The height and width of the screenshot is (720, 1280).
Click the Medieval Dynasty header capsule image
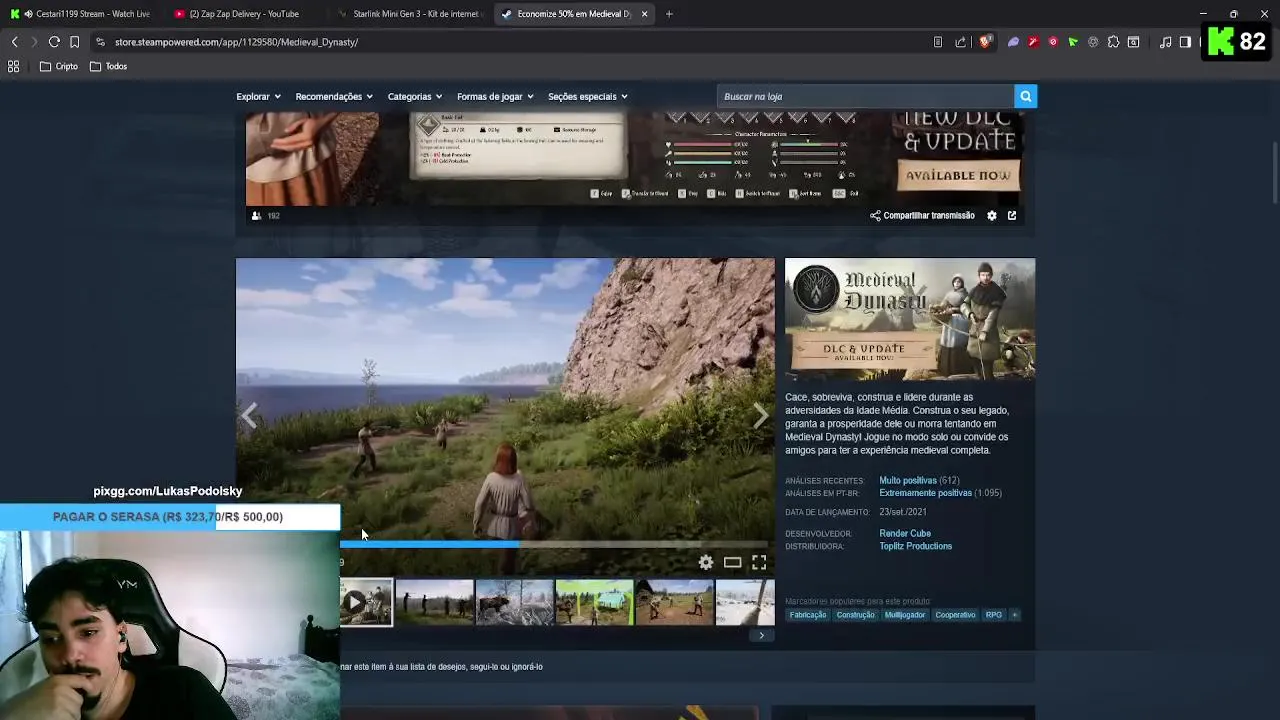910,319
